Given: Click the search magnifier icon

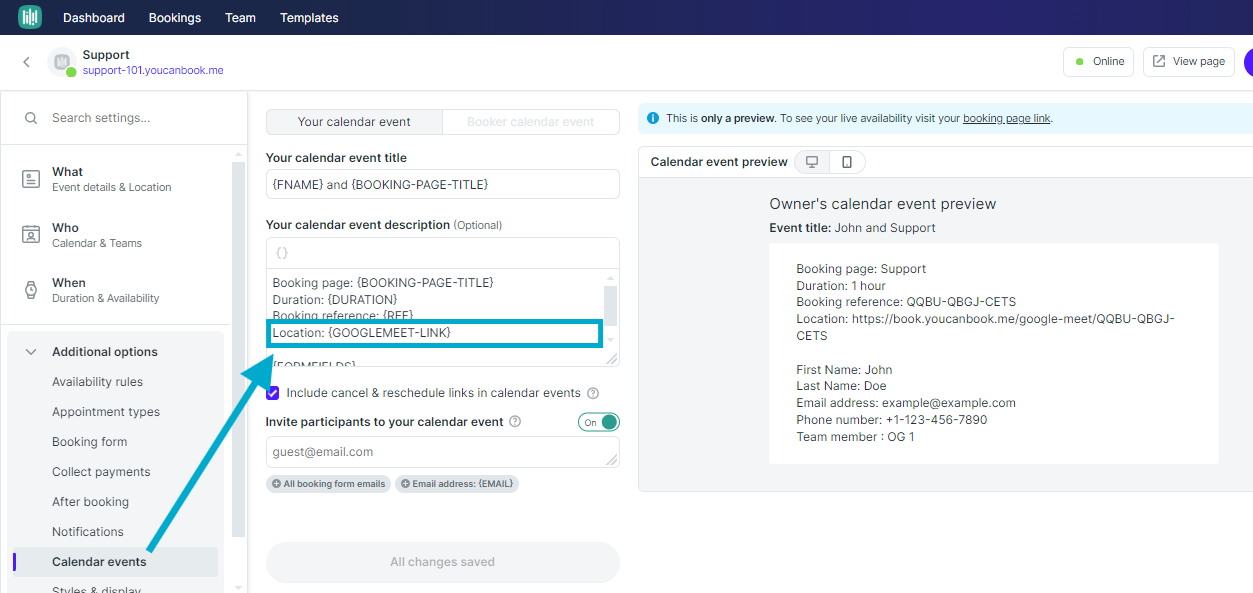Looking at the screenshot, I should click(x=32, y=118).
